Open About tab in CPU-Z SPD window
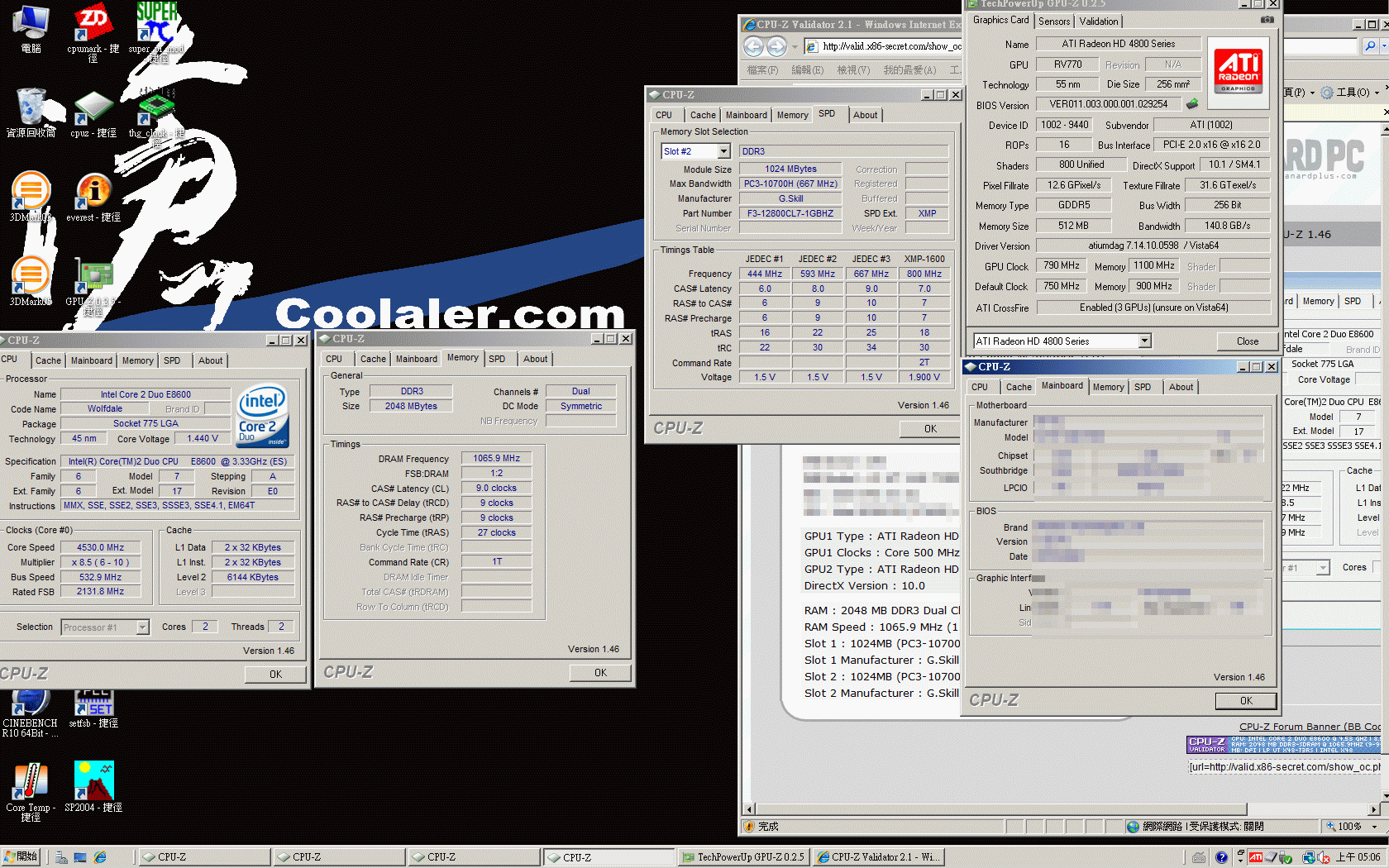 (x=866, y=115)
